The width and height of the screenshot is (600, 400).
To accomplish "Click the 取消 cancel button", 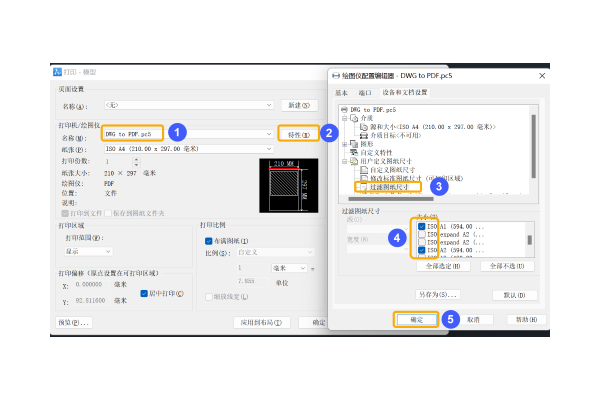I will pyautogui.click(x=473, y=320).
